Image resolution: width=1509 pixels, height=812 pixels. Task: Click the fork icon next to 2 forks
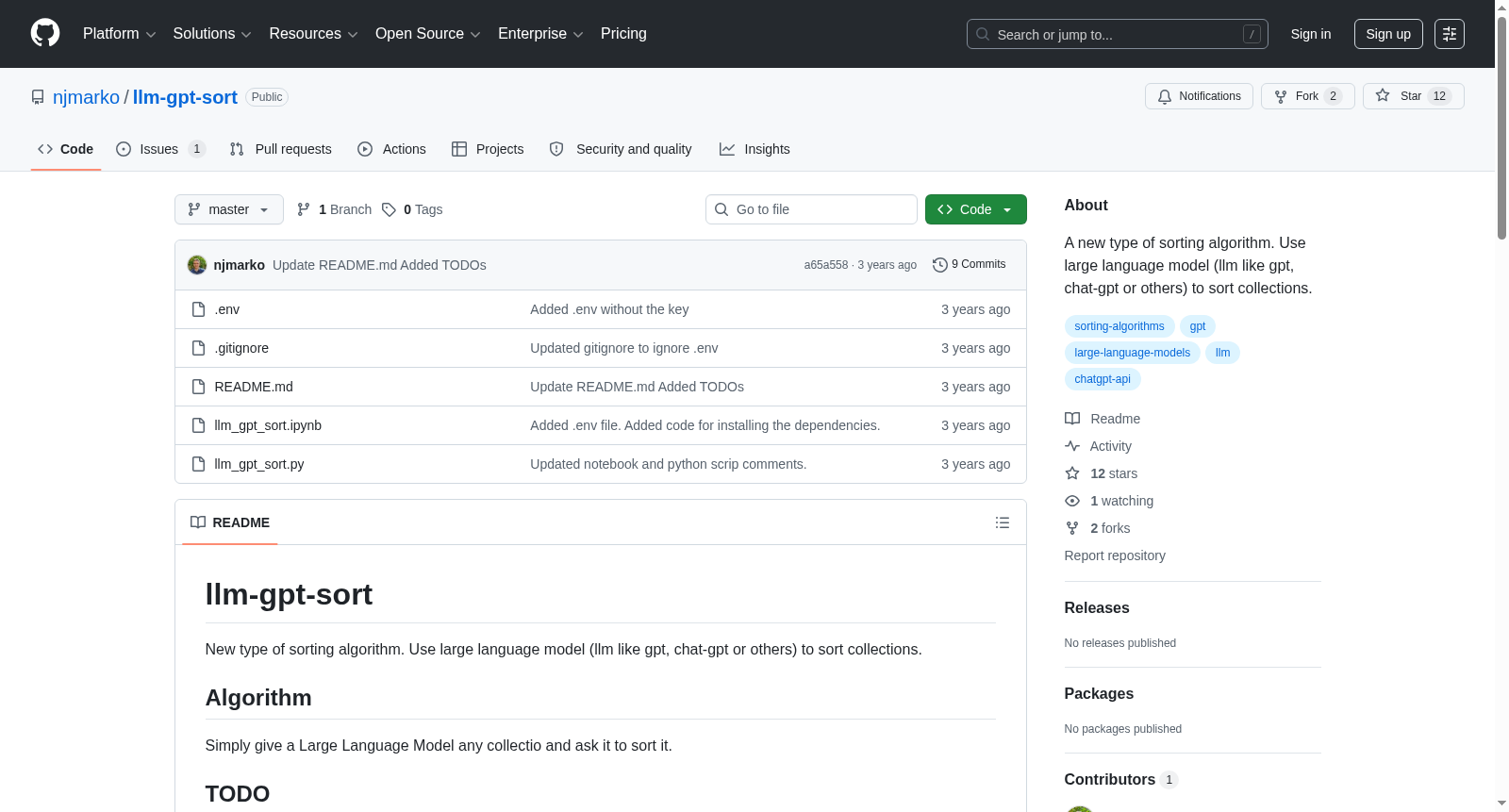(1072, 528)
